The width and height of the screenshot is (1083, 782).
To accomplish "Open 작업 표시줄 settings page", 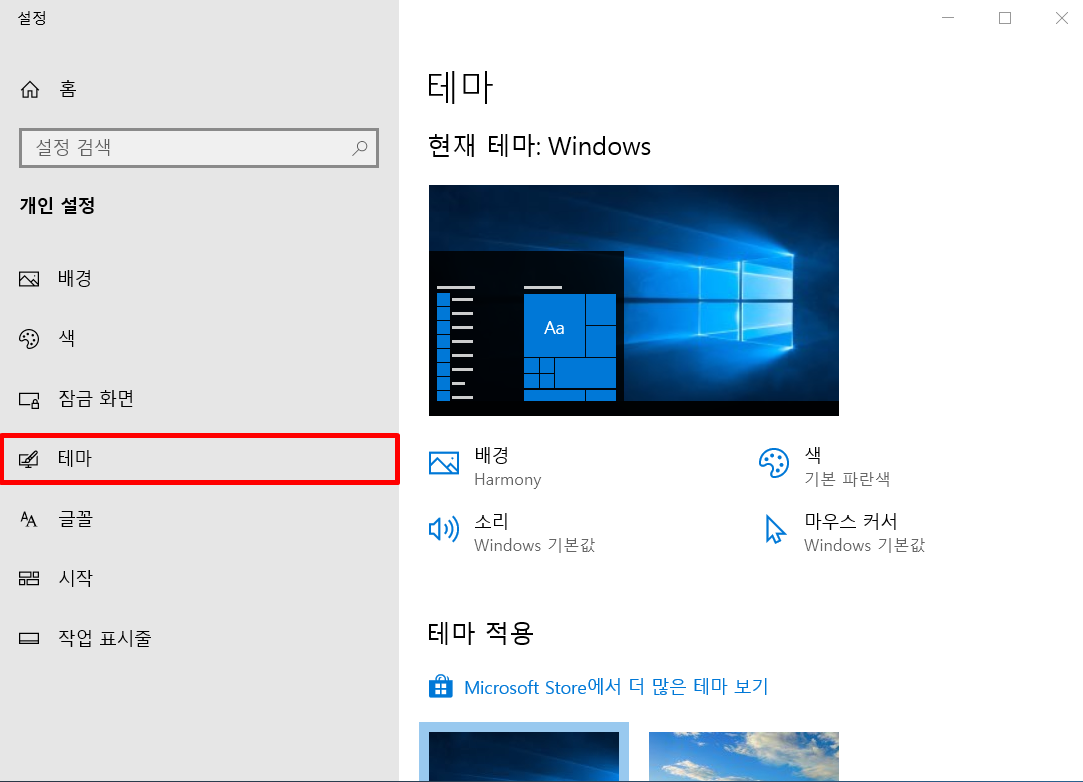I will [104, 638].
